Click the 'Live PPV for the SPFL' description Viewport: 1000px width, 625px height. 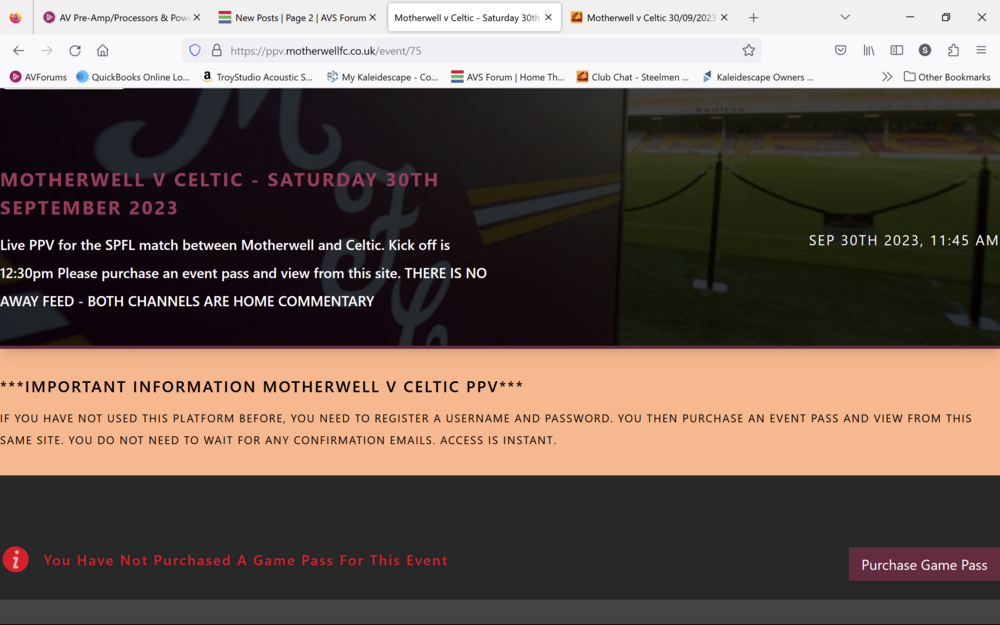[x=244, y=273]
